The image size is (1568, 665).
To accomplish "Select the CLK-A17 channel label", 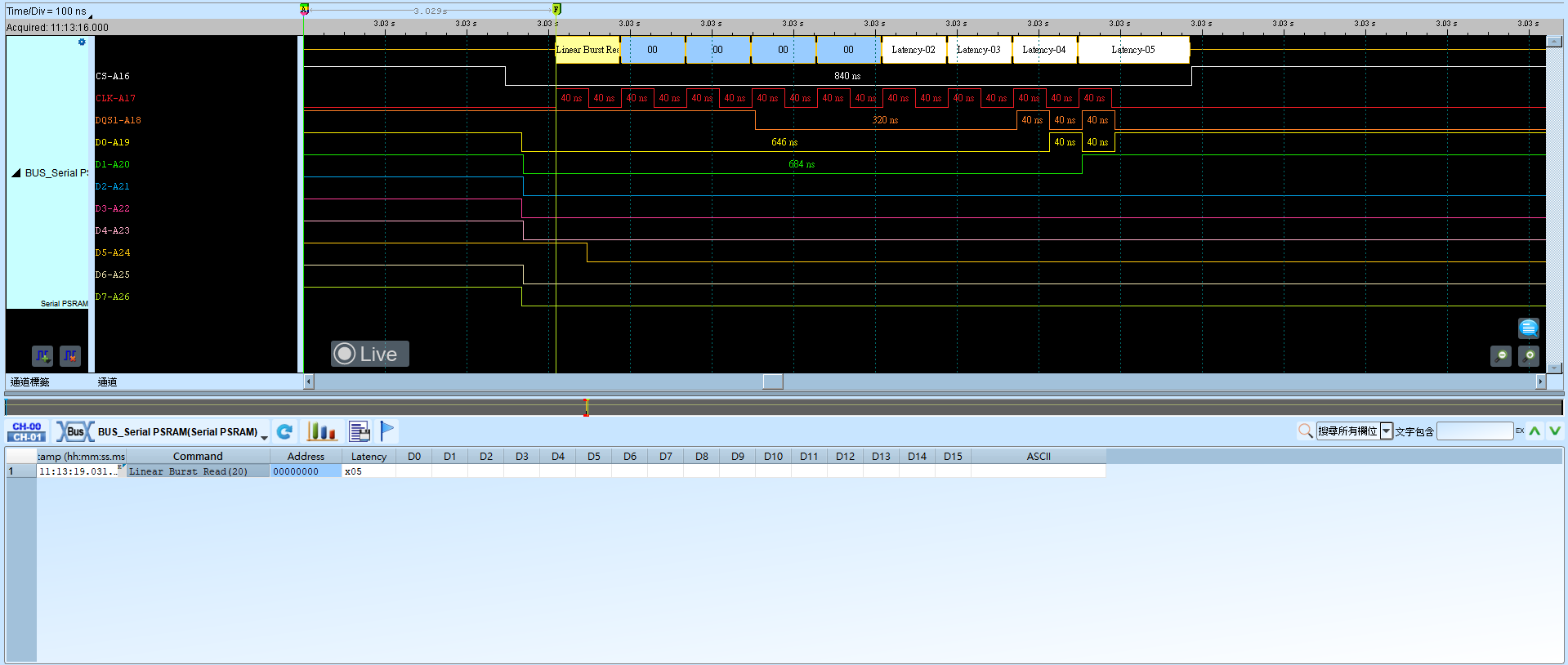I will pos(116,98).
